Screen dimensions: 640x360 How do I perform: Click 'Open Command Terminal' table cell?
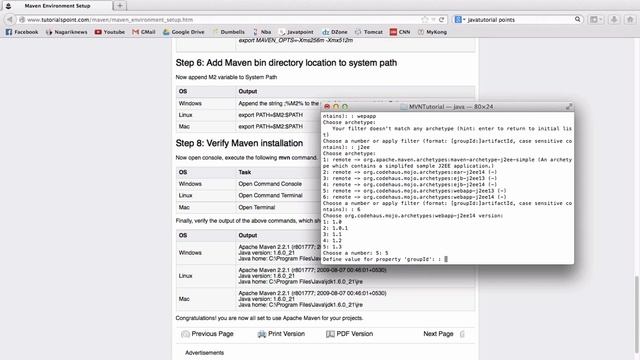[x=270, y=196]
